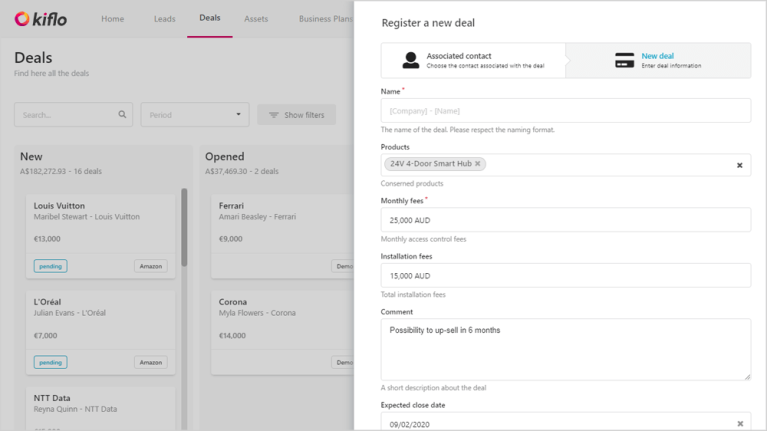Clear the expected close date
This screenshot has width=767, height=431.
click(x=740, y=424)
